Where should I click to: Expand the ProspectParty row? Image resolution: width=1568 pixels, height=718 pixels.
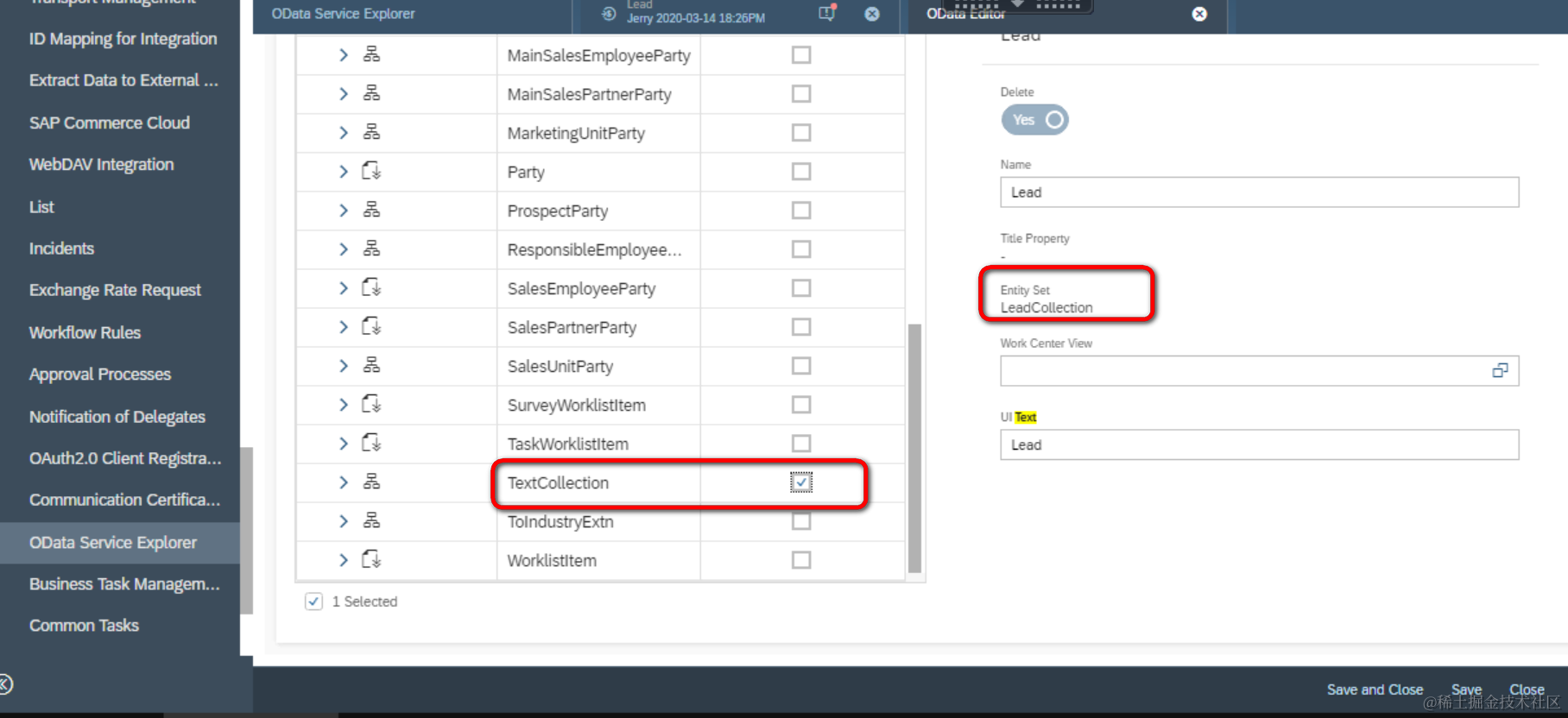tap(343, 211)
